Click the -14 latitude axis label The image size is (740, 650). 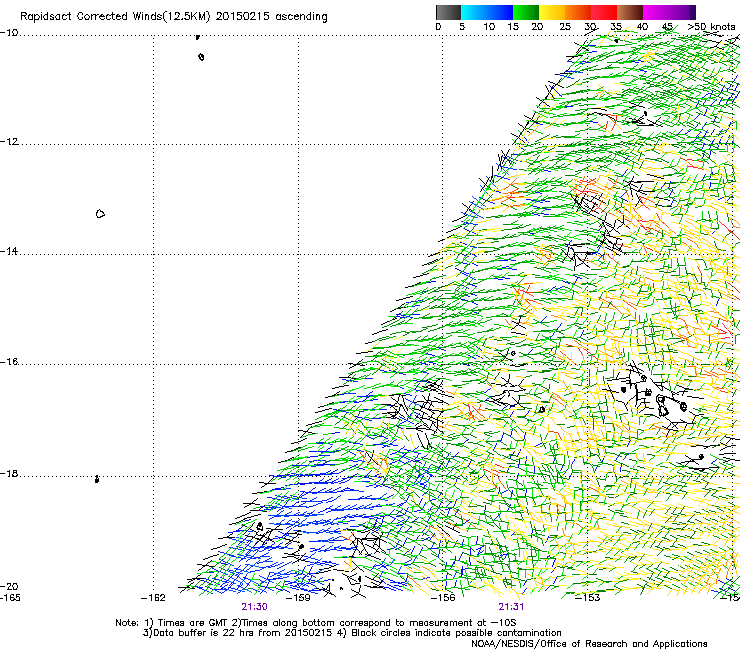point(9,251)
